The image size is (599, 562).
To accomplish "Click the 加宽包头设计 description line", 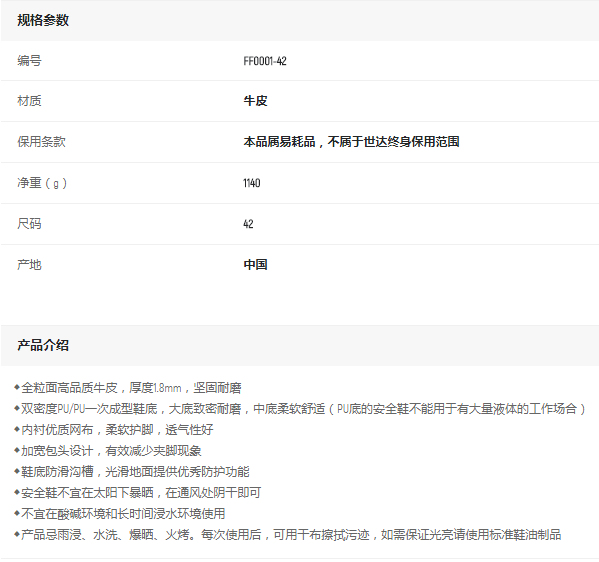I will [x=108, y=451].
